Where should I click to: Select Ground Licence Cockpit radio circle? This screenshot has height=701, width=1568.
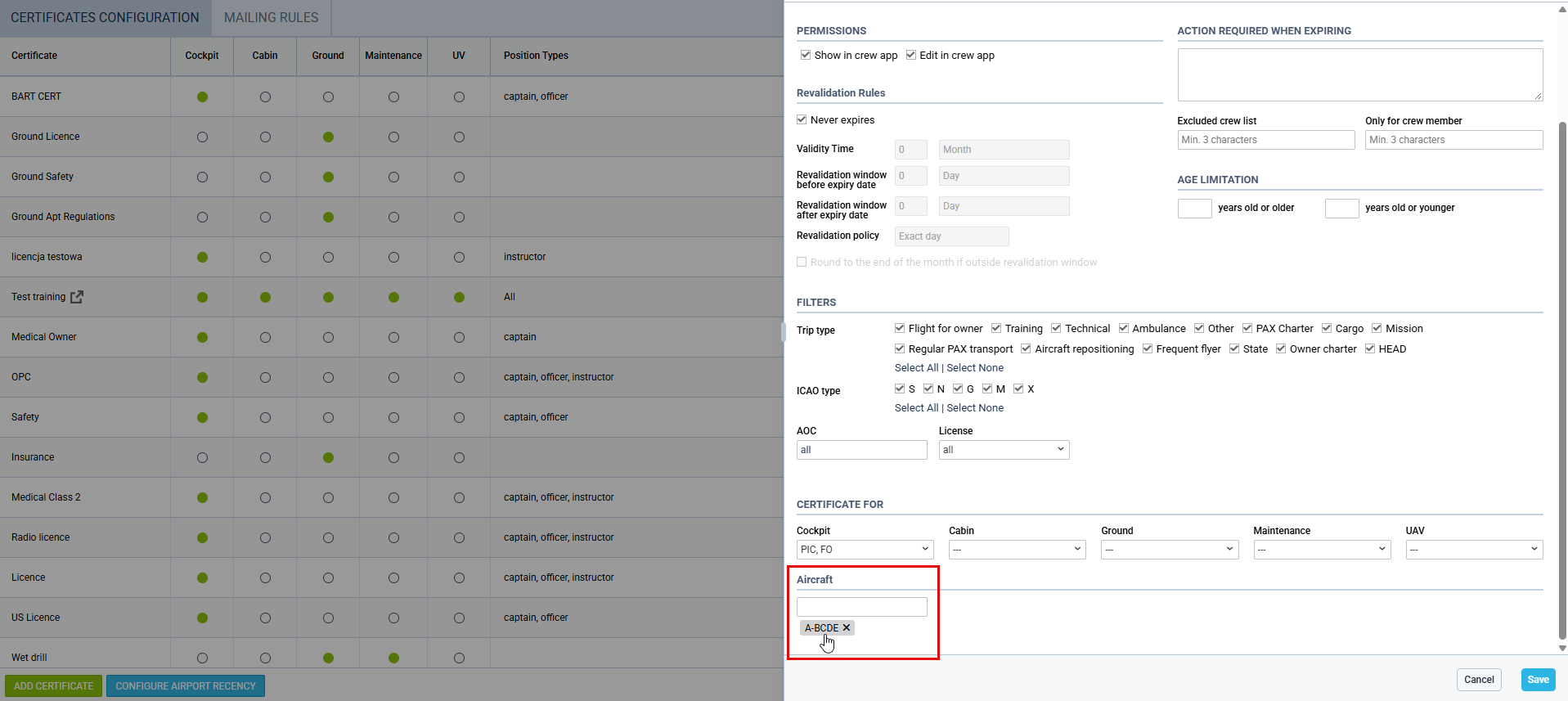click(x=202, y=137)
